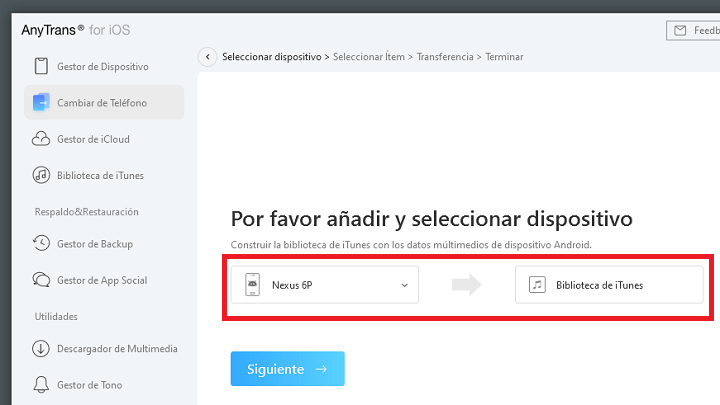Click the Gestor de Backup clock icon
Viewport: 720px width, 405px height.
41,243
